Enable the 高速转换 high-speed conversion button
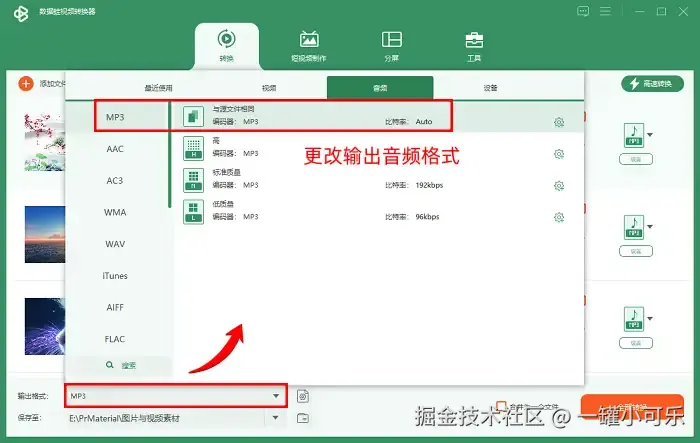Viewport: 700px width, 443px height. point(652,84)
